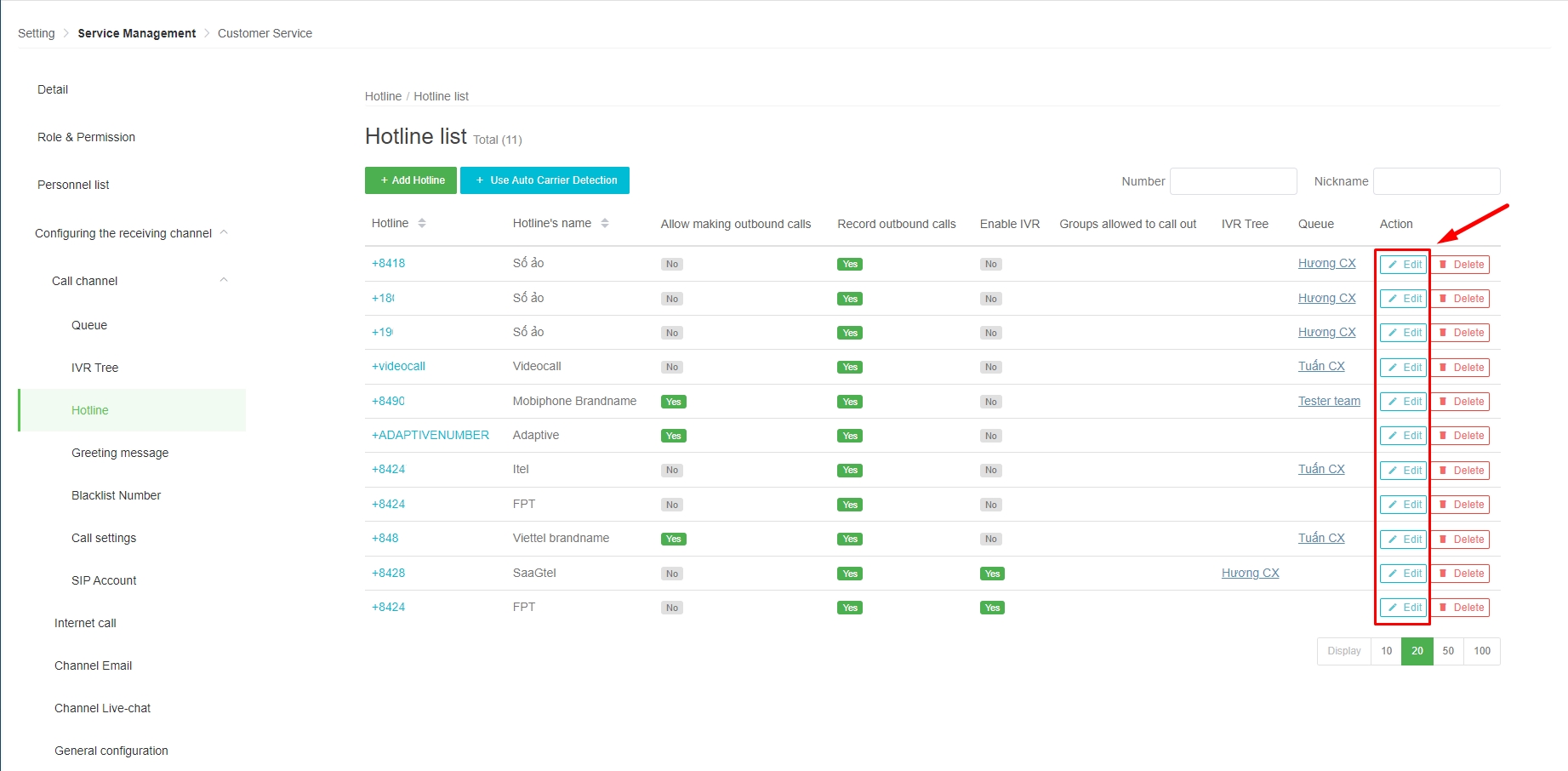Sort by Hotline's name column arrows

pyautogui.click(x=605, y=223)
